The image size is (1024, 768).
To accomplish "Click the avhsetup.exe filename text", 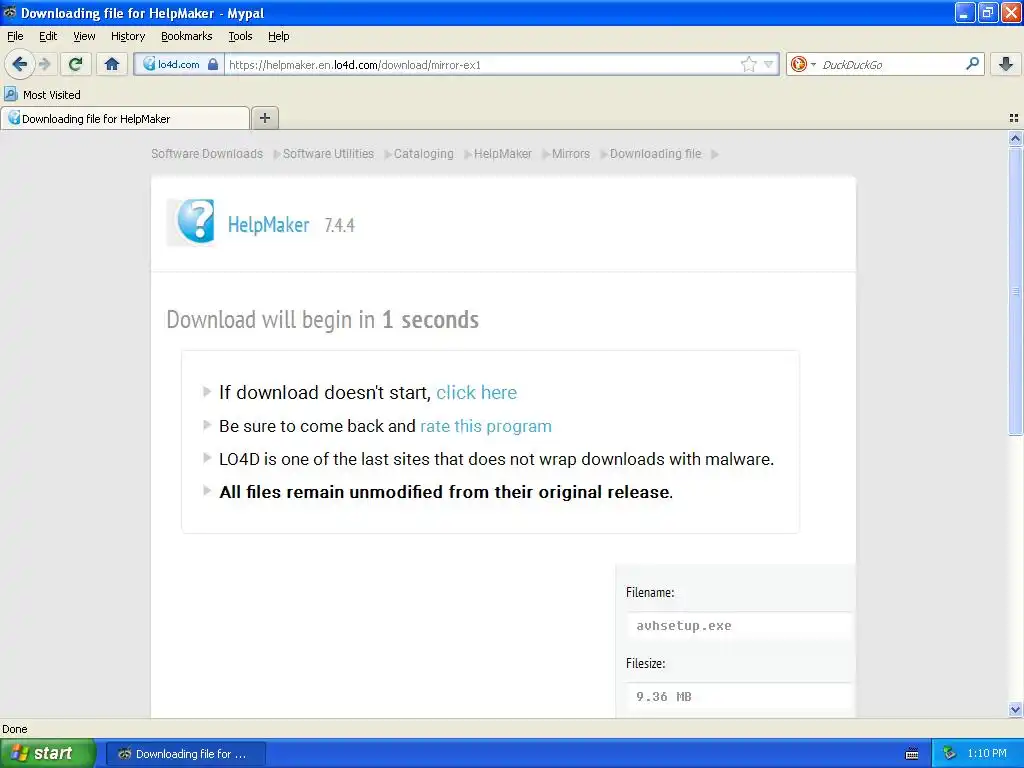I will coord(684,626).
